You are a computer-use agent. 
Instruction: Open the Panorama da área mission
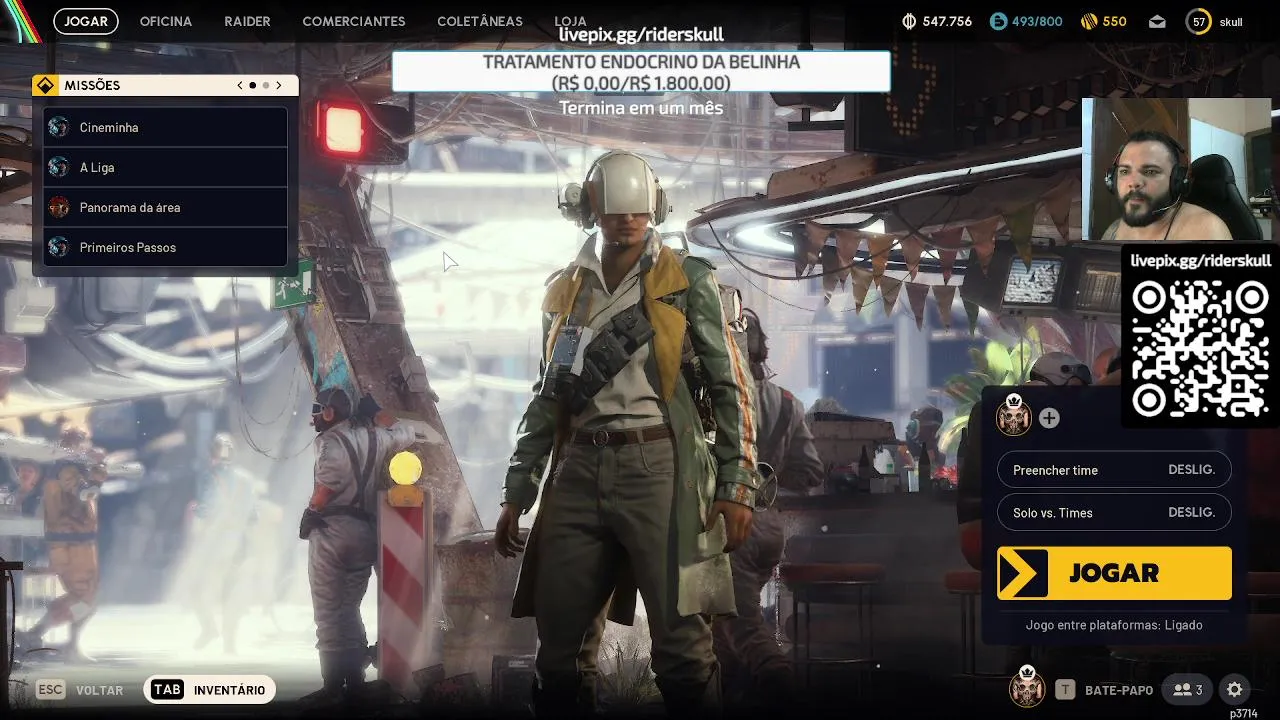[x=166, y=207]
